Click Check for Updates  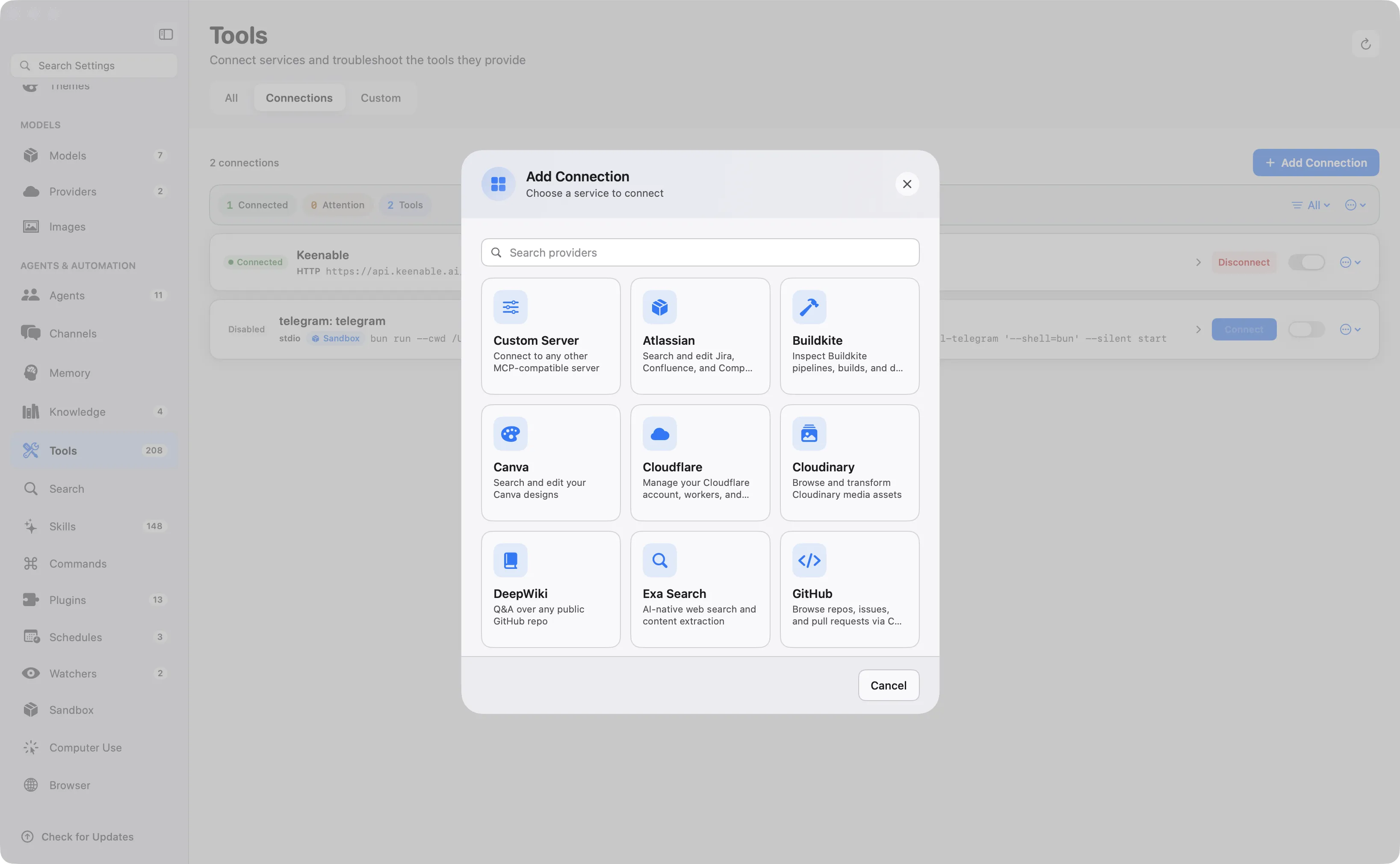(x=77, y=837)
